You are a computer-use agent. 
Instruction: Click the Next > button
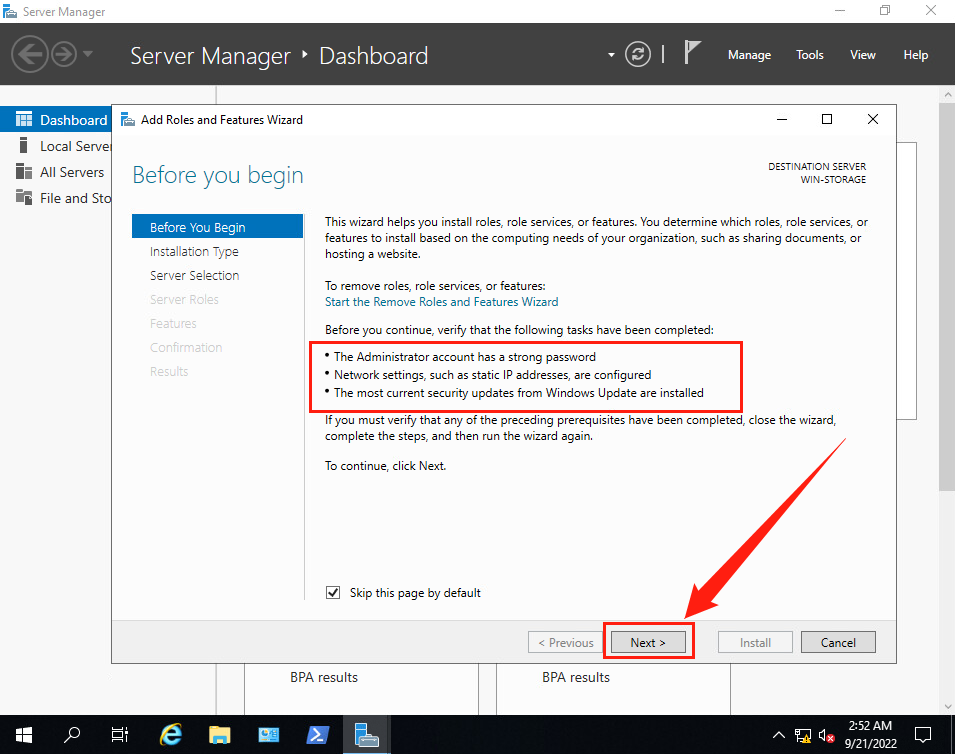648,643
